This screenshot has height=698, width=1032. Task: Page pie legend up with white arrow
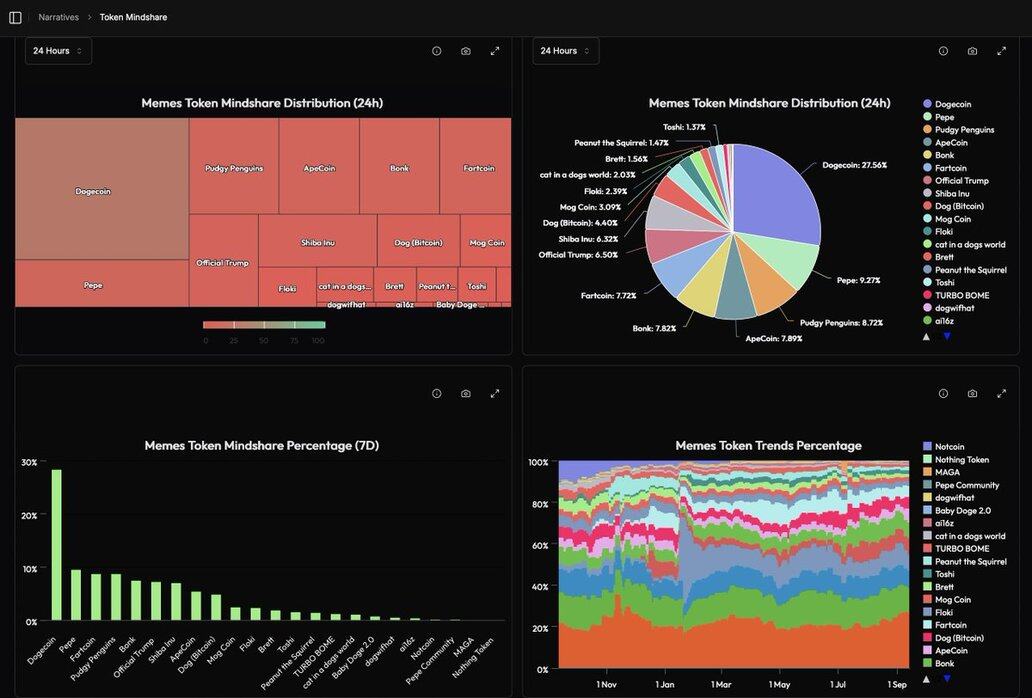(927, 336)
